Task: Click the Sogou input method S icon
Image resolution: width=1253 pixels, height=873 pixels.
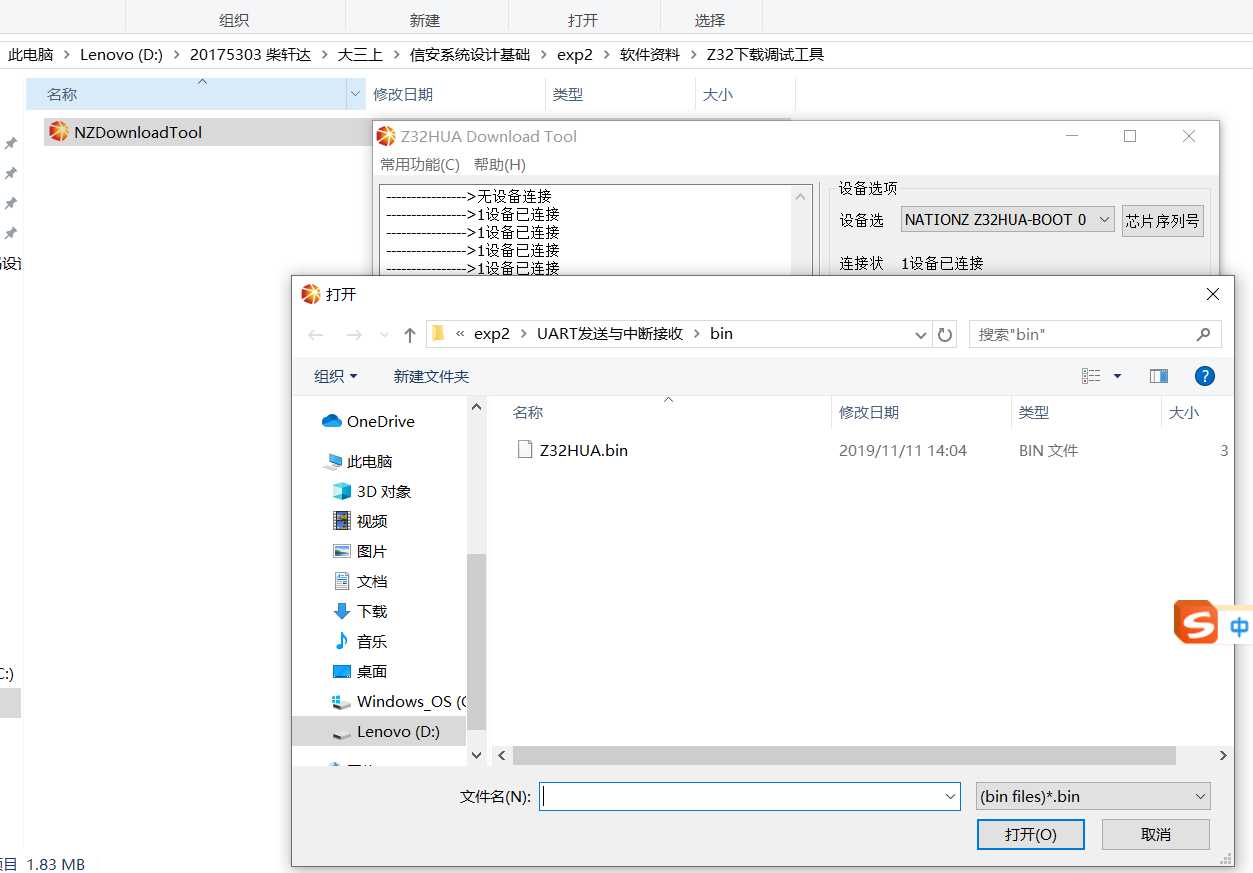Action: point(1195,622)
